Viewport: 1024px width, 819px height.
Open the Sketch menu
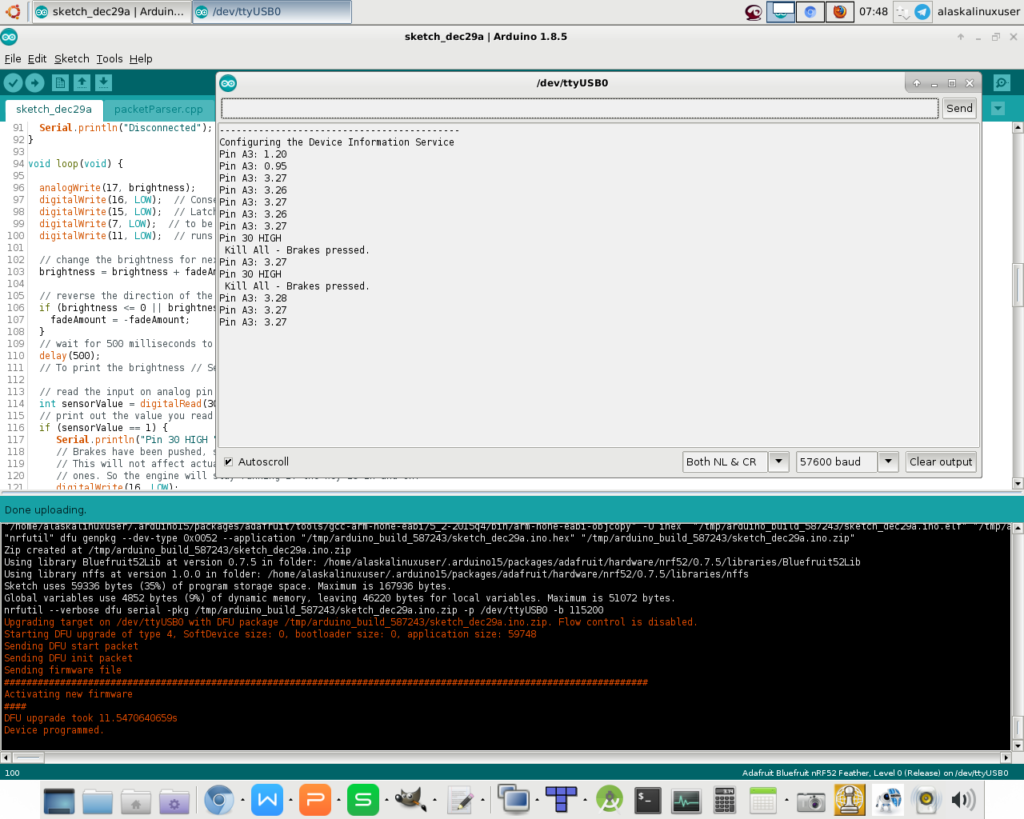point(71,59)
